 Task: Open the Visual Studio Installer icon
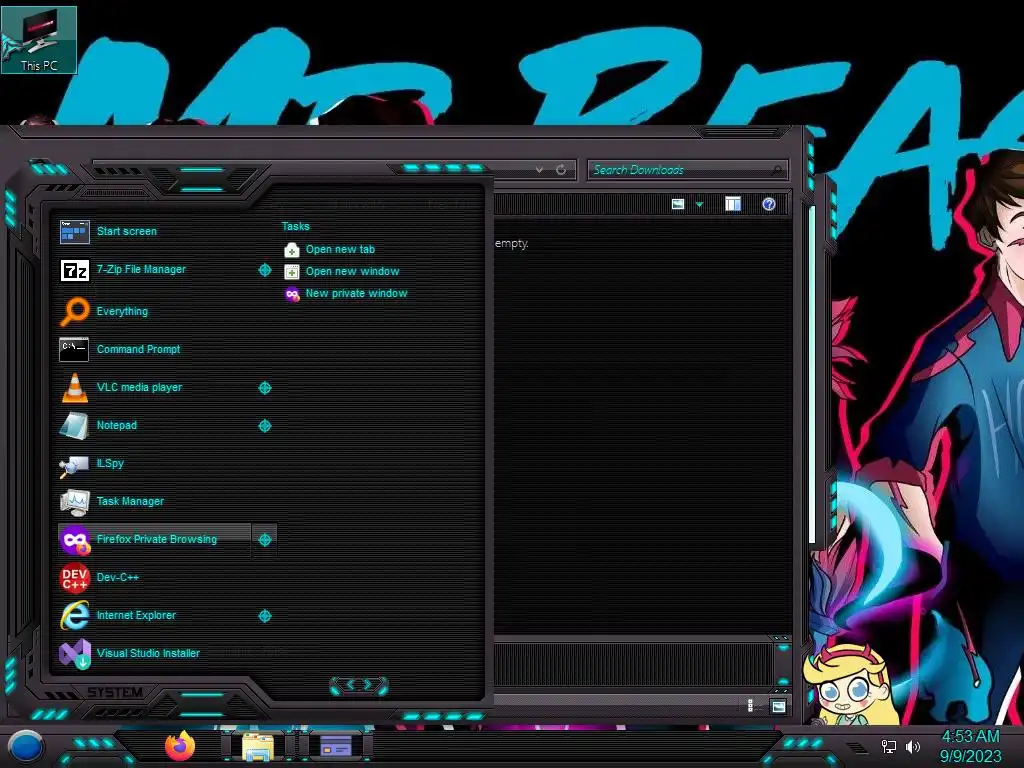pyautogui.click(x=74, y=654)
